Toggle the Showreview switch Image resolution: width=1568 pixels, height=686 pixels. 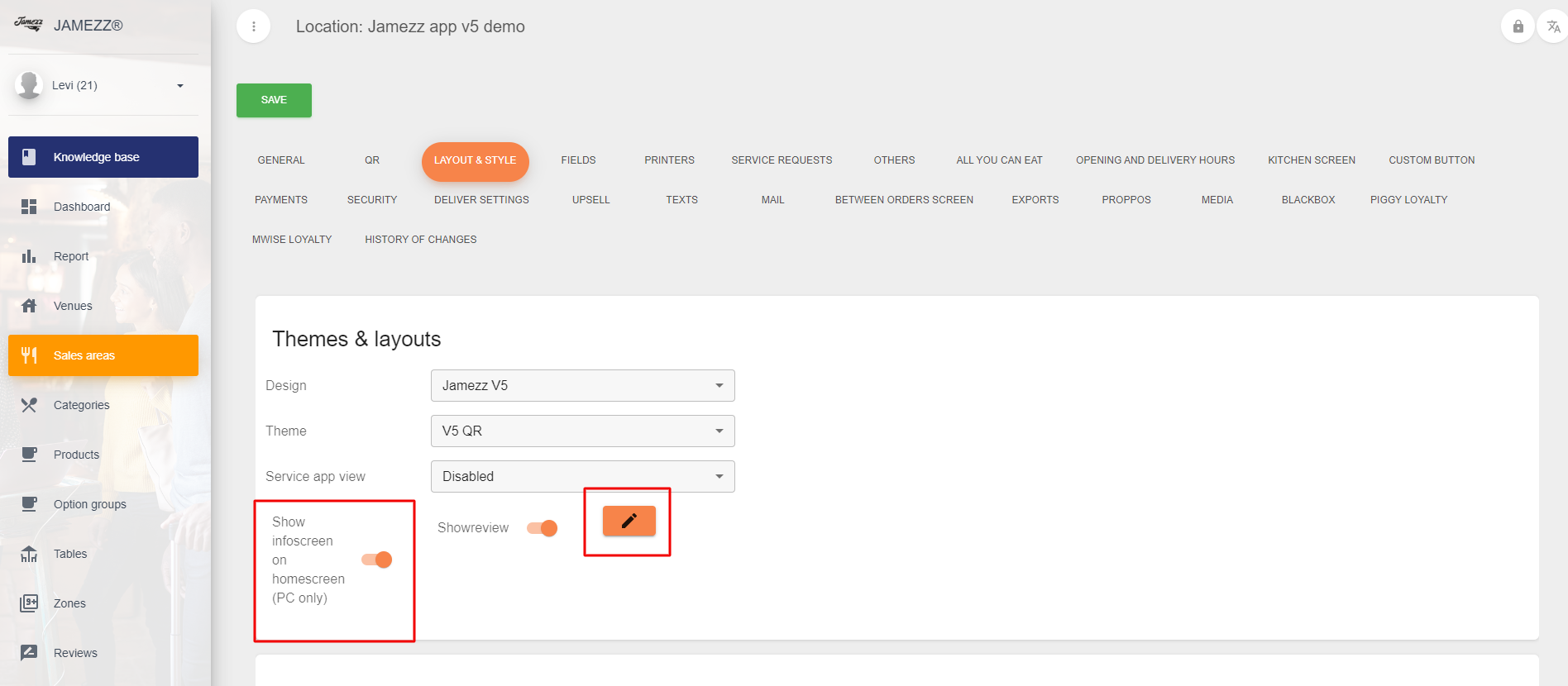(x=543, y=528)
